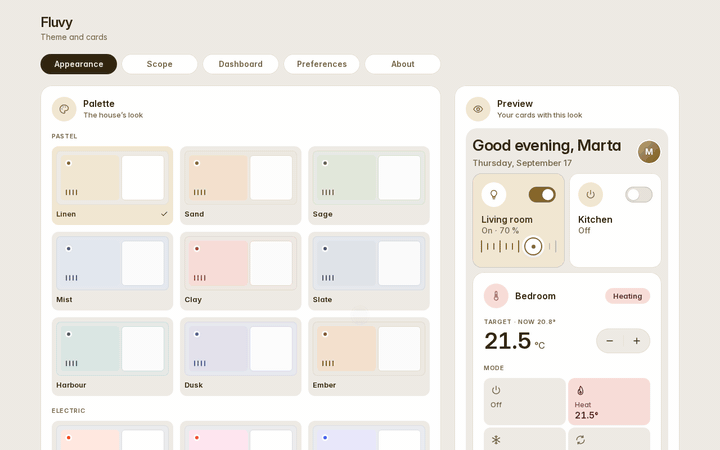
Task: Increase the Bedroom target temperature with plus
Action: click(636, 341)
